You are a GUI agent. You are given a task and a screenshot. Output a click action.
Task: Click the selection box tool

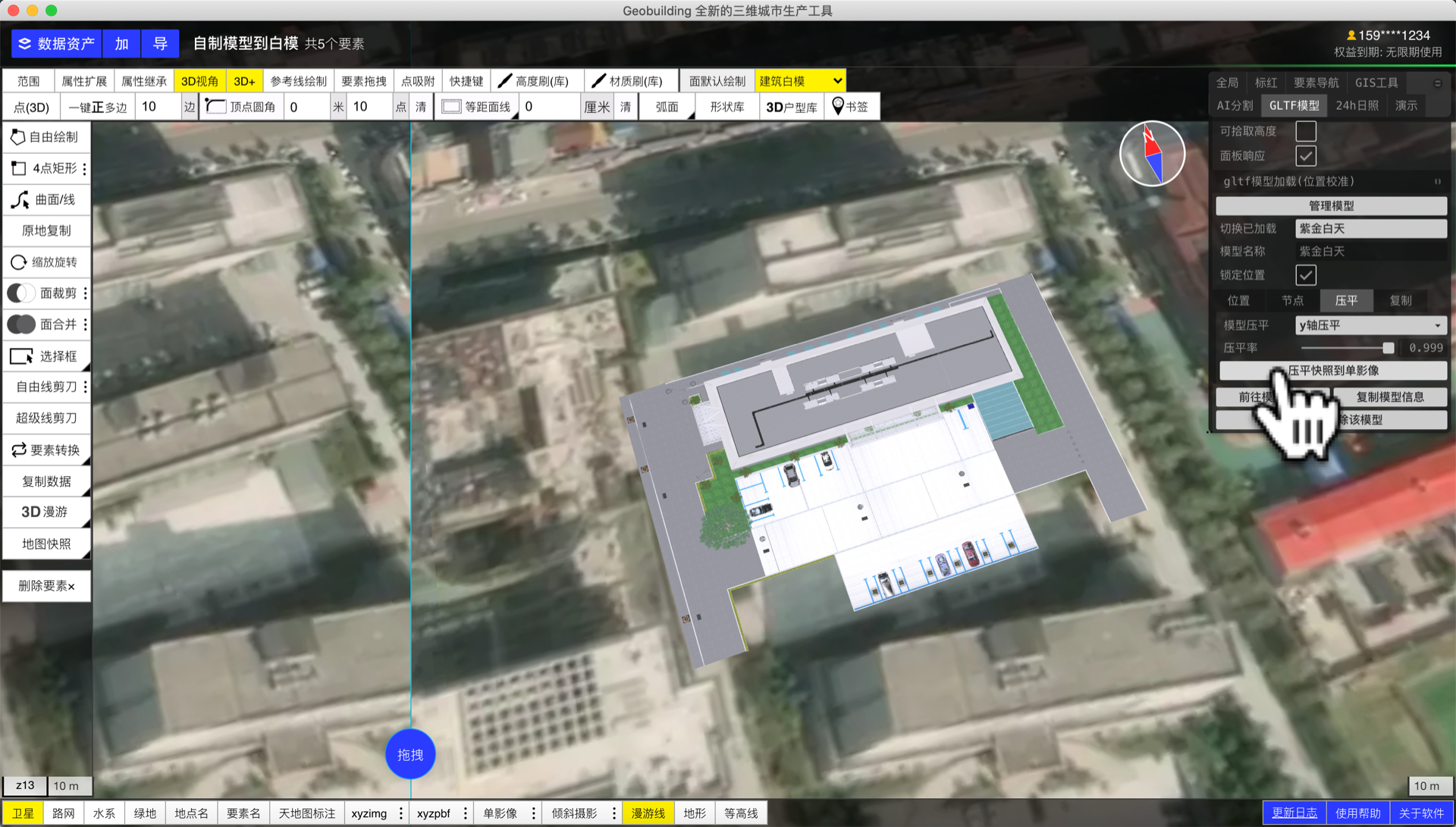pyautogui.click(x=46, y=356)
